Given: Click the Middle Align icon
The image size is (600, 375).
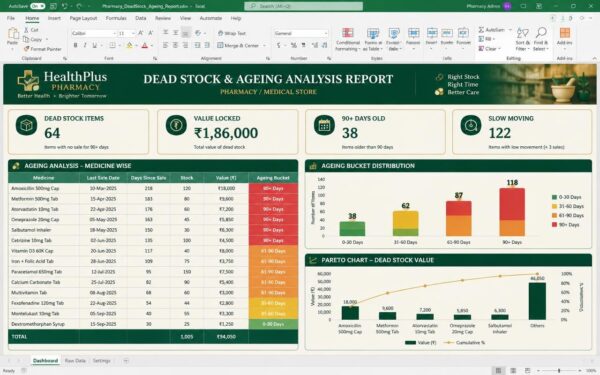Looking at the screenshot, I should pos(175,33).
